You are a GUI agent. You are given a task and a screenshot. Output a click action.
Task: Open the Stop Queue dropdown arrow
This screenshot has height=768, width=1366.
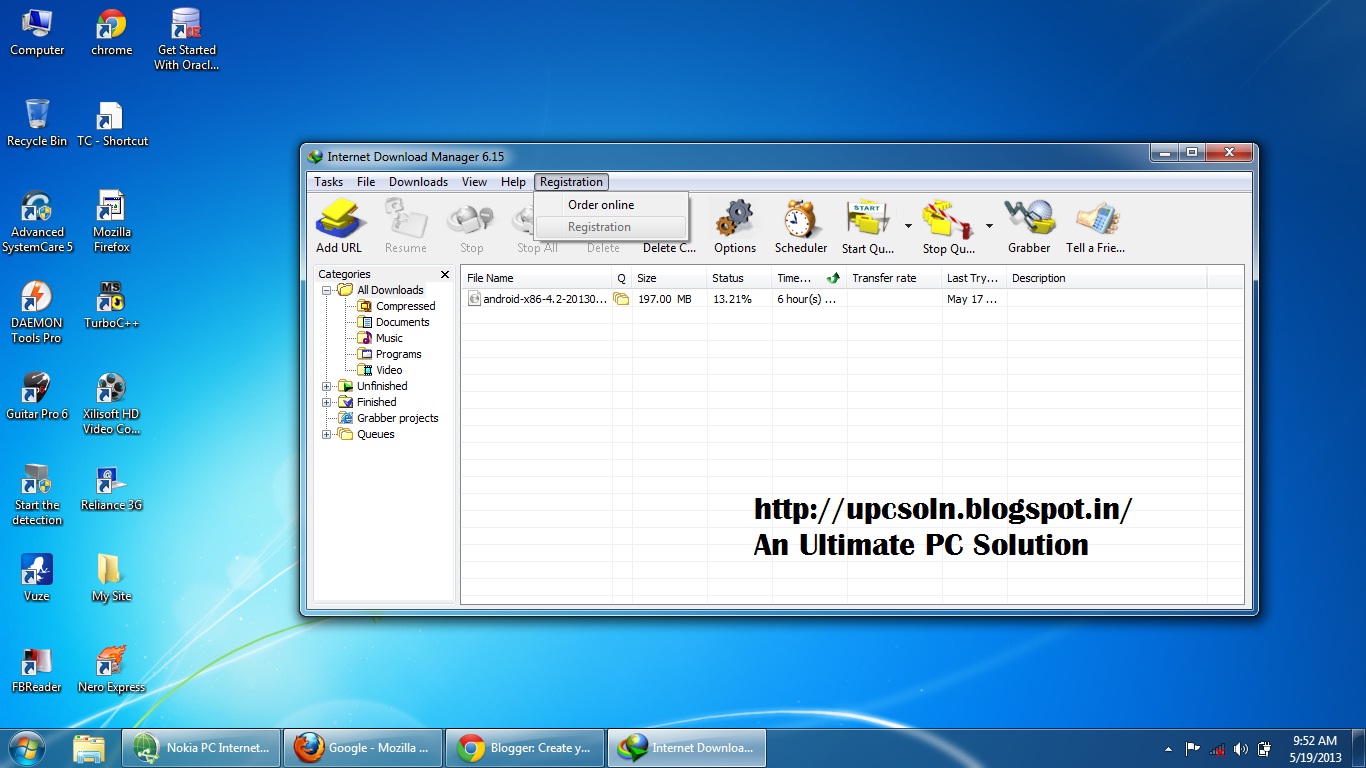[x=989, y=226]
